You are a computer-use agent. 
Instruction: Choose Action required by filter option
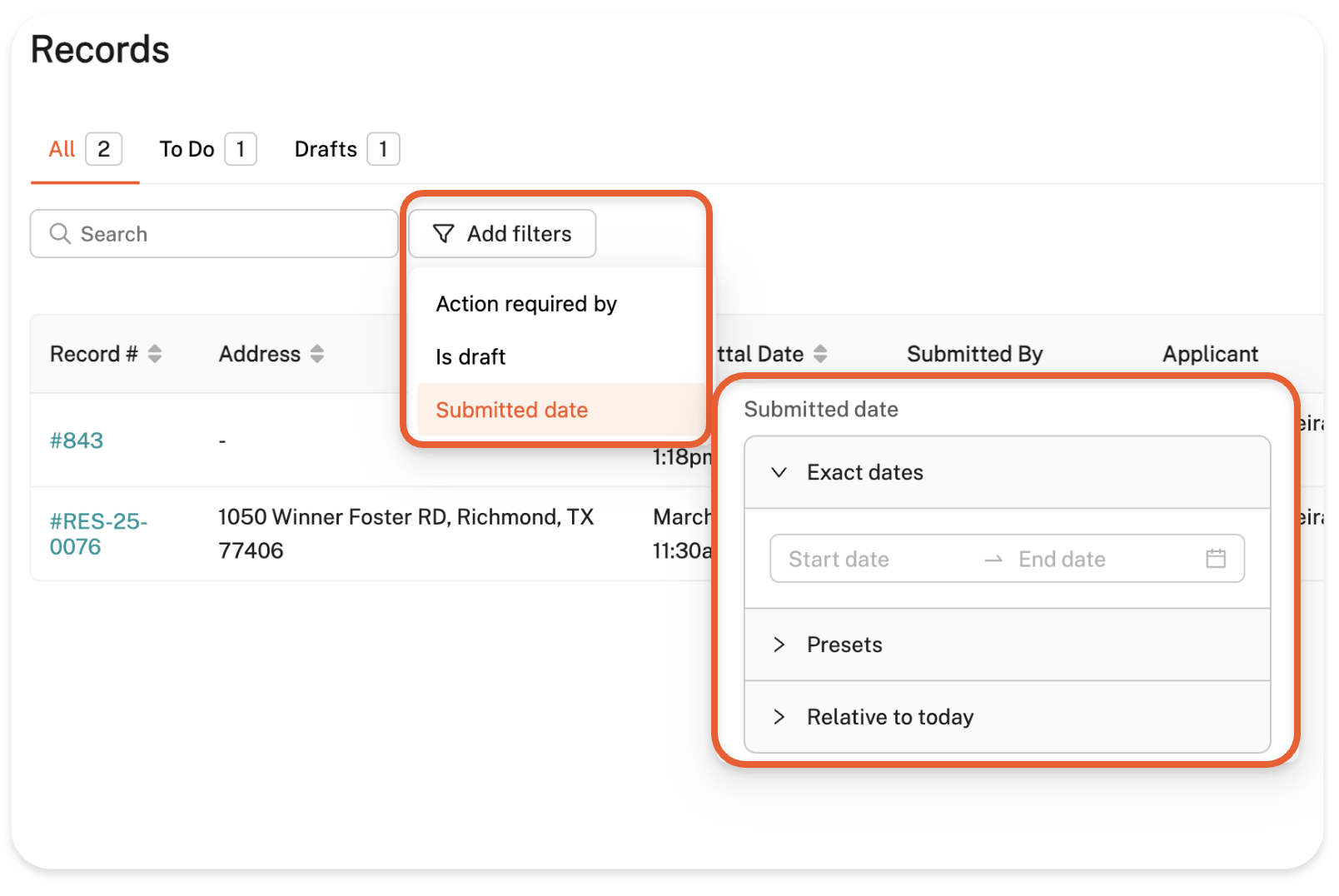tap(526, 304)
